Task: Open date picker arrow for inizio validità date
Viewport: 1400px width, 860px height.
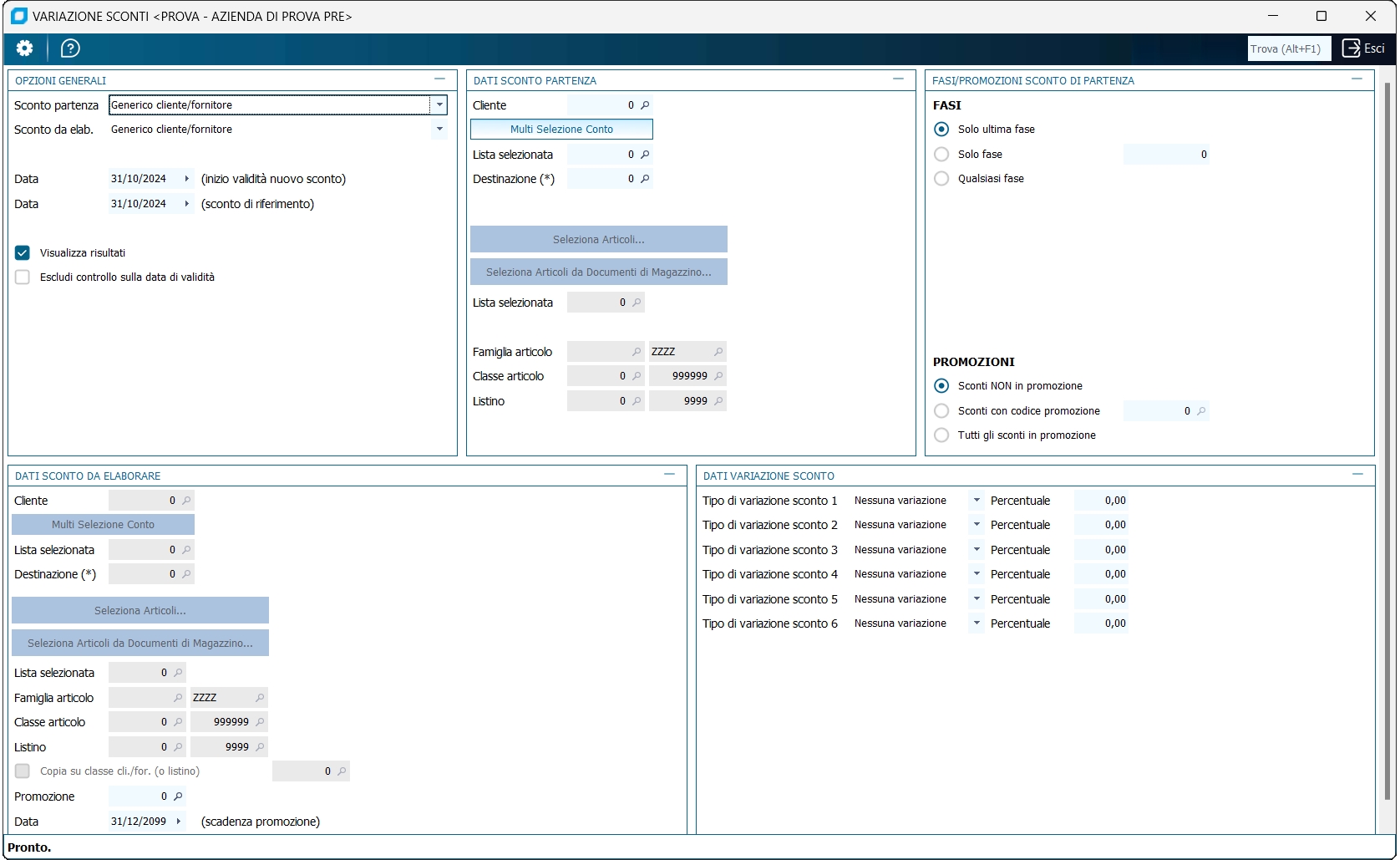Action: tap(186, 179)
